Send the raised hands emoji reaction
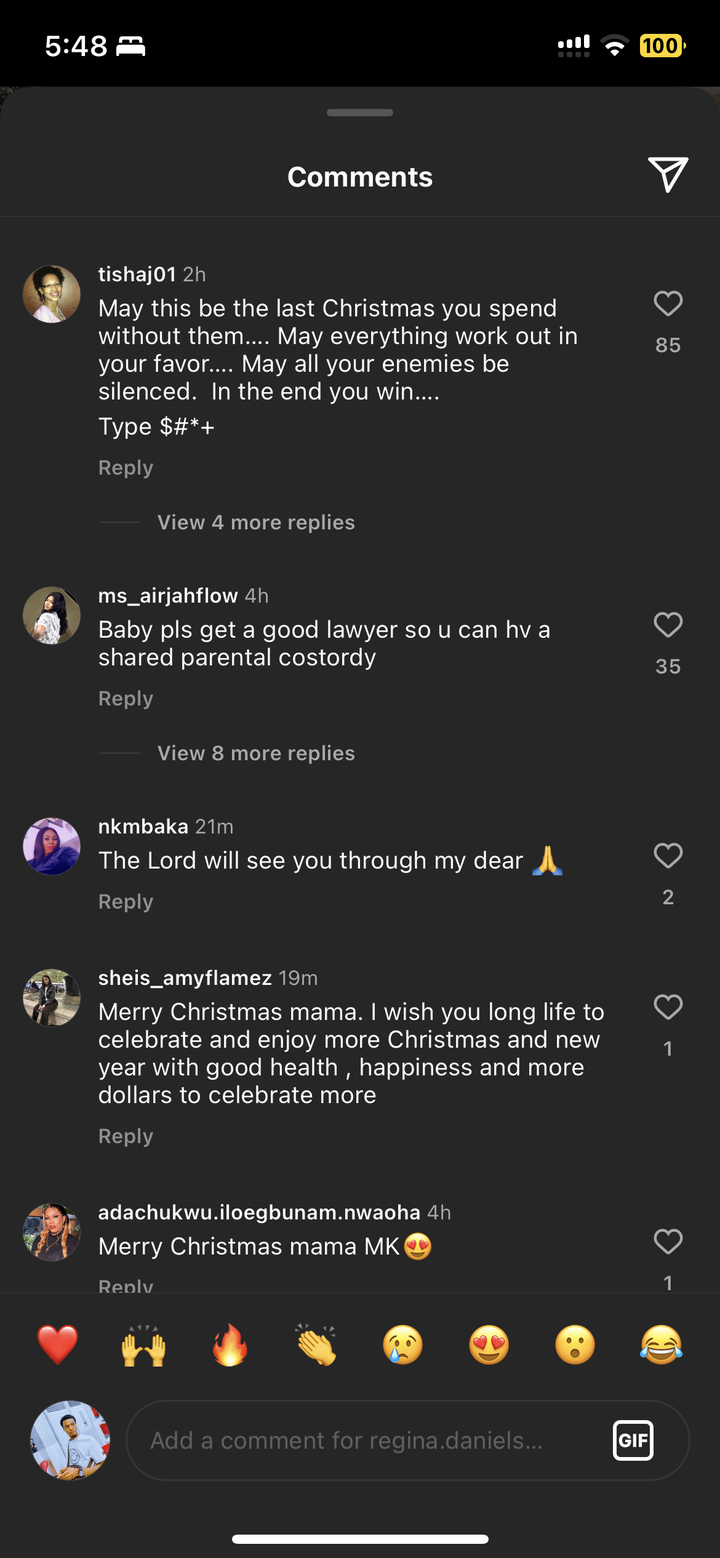This screenshot has height=1558, width=720. (x=143, y=1345)
